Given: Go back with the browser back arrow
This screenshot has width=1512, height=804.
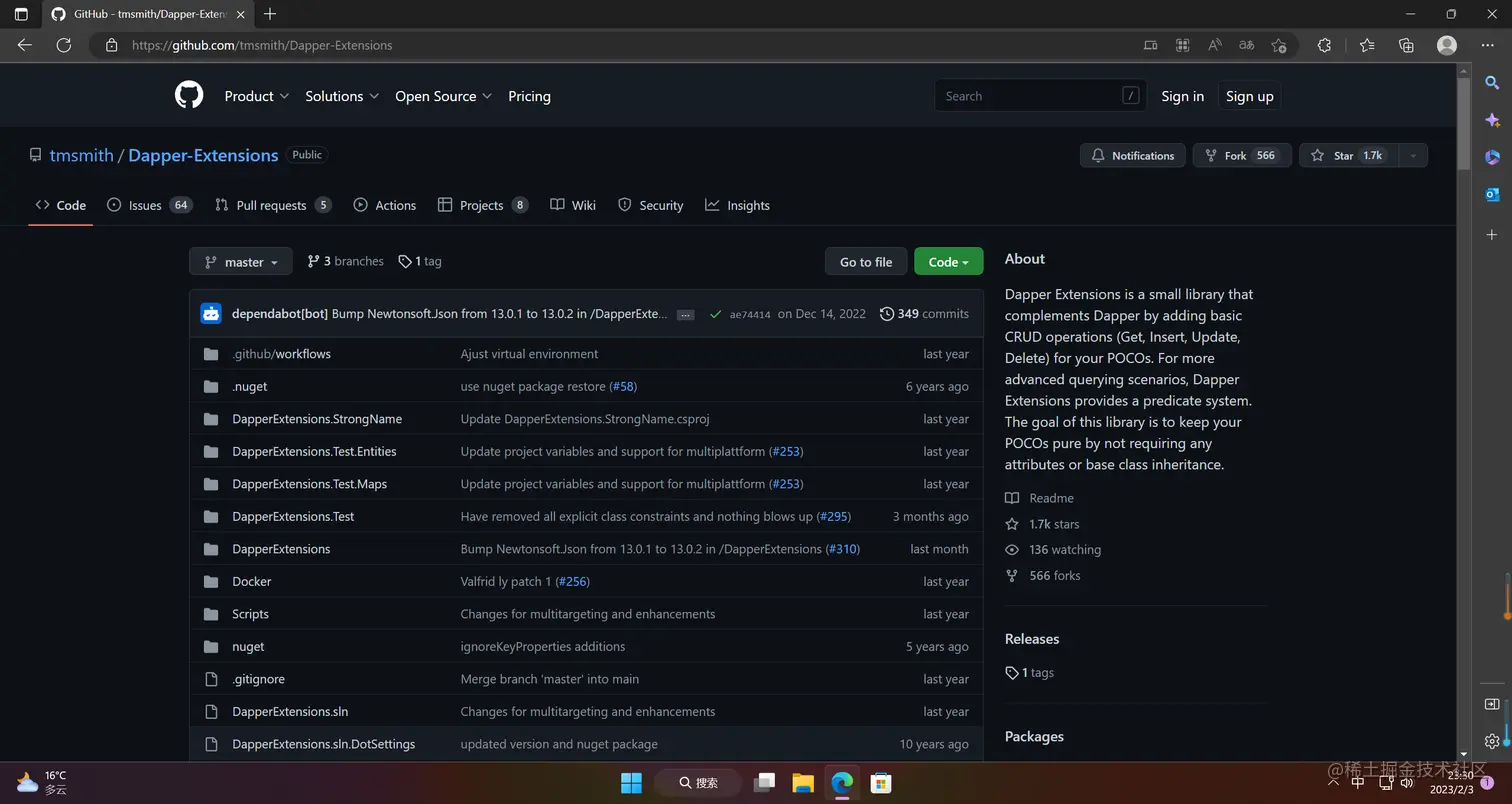Looking at the screenshot, I should click(25, 45).
